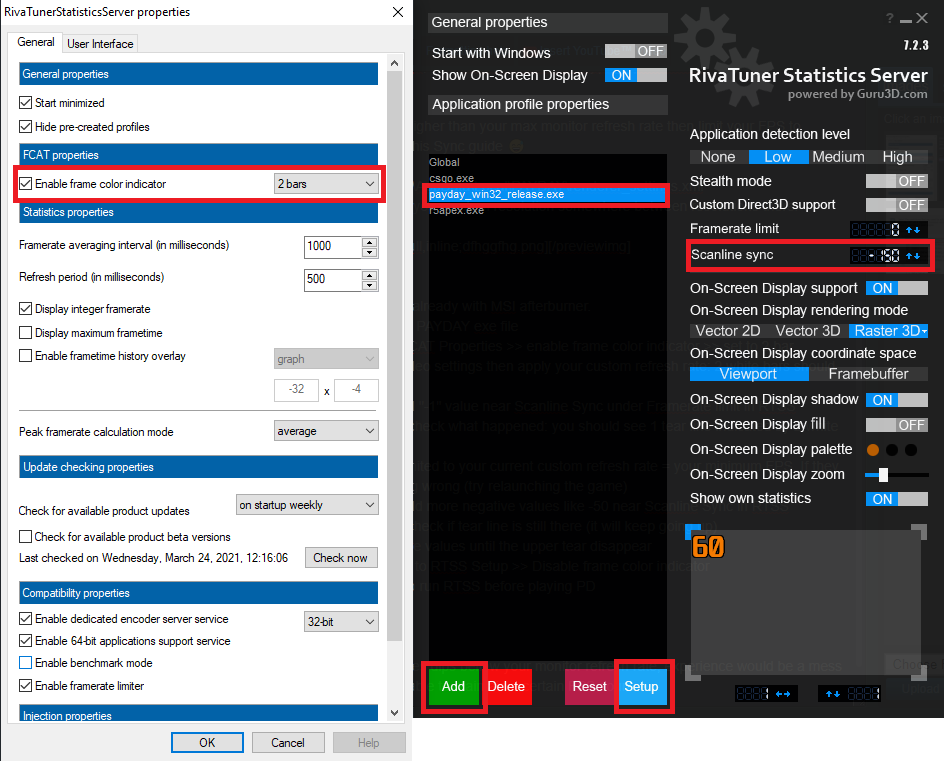Check for available product beta versions
Viewport: 944px width, 761px height.
pos(25,536)
